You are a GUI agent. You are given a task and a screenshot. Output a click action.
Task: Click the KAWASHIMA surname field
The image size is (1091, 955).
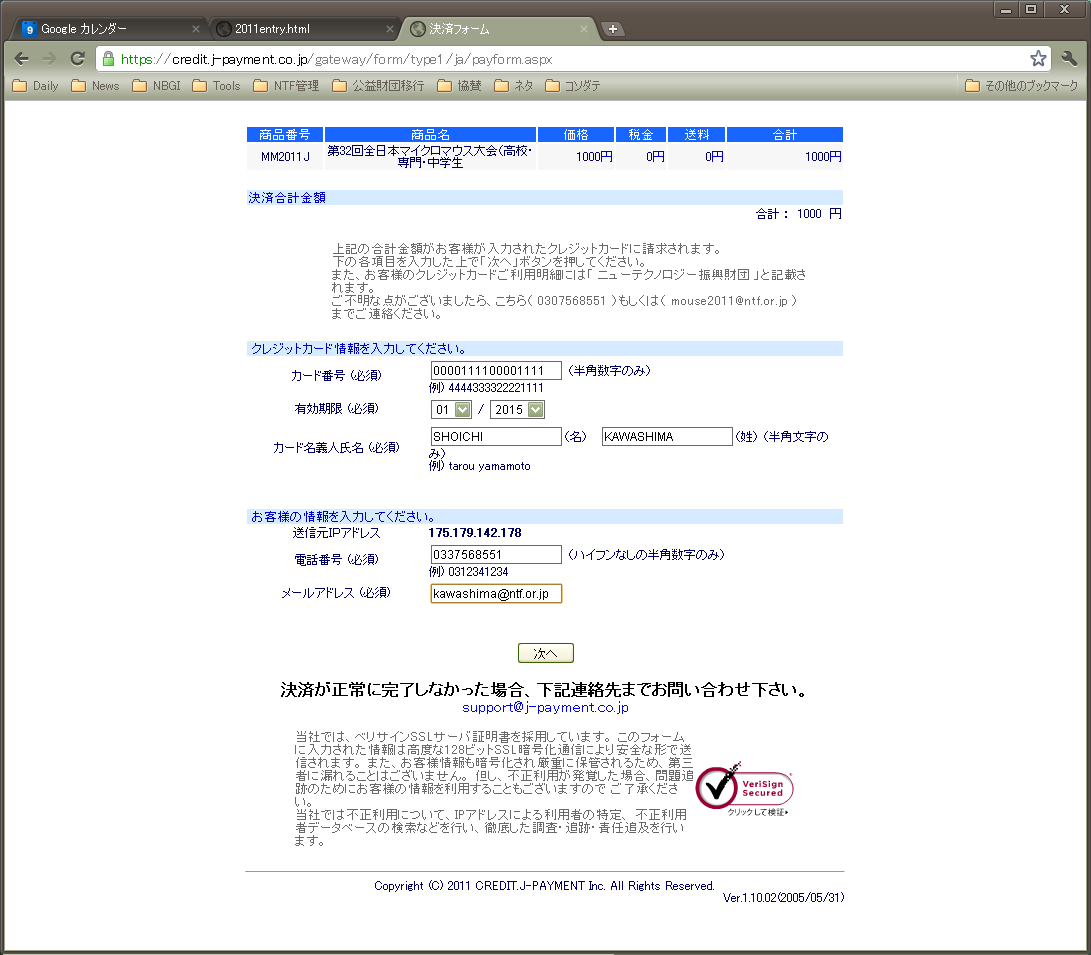667,437
